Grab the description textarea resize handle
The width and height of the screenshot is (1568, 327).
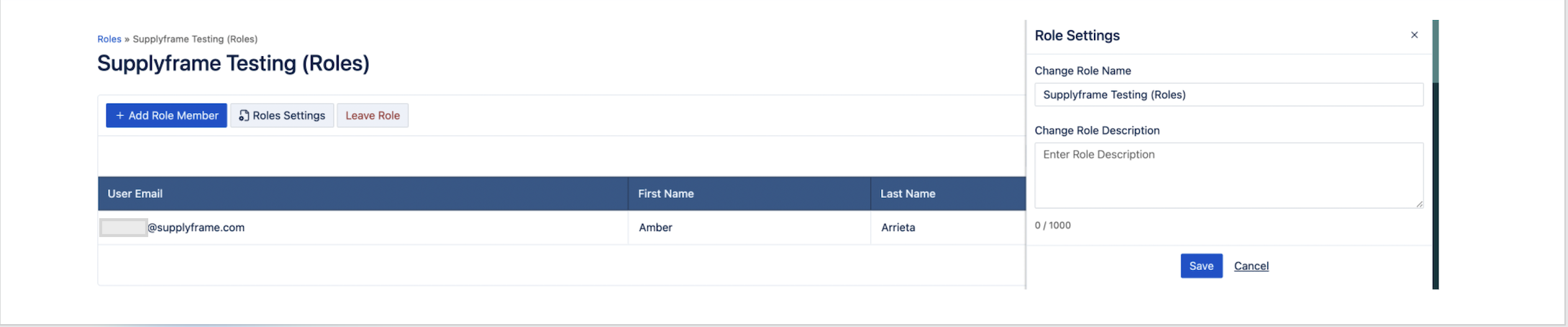1419,205
